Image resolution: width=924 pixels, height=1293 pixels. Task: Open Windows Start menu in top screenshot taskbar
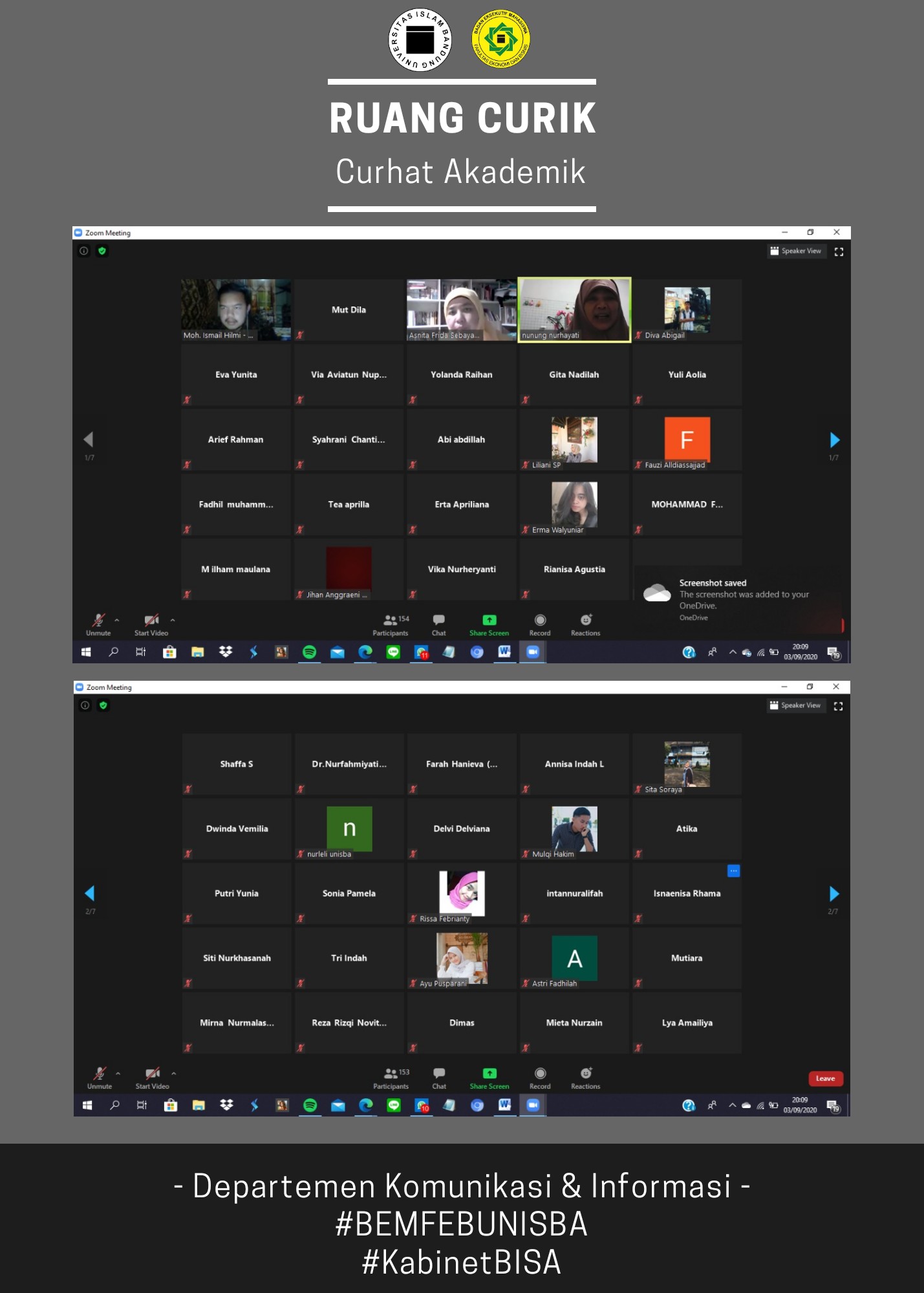tap(86, 652)
